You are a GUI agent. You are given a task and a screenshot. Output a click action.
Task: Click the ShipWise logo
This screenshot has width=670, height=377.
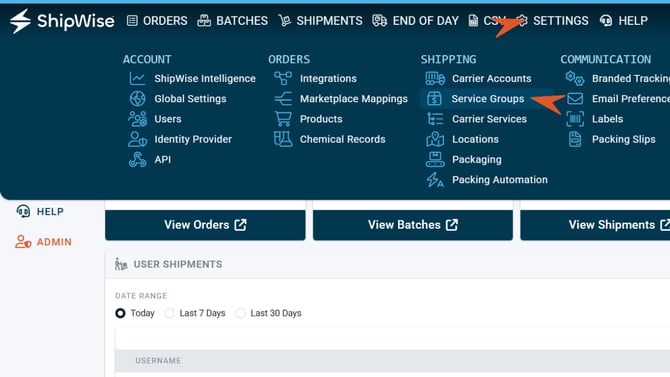pyautogui.click(x=62, y=21)
